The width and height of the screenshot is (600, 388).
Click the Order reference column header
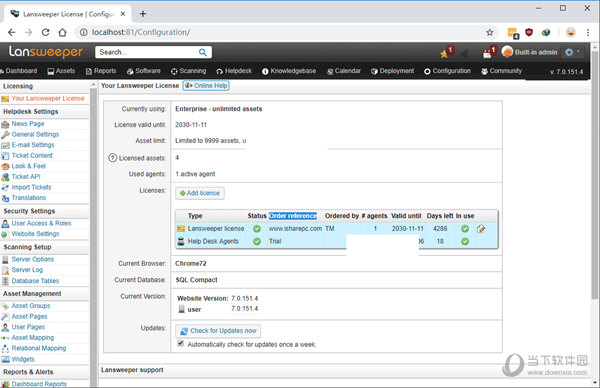coord(293,216)
